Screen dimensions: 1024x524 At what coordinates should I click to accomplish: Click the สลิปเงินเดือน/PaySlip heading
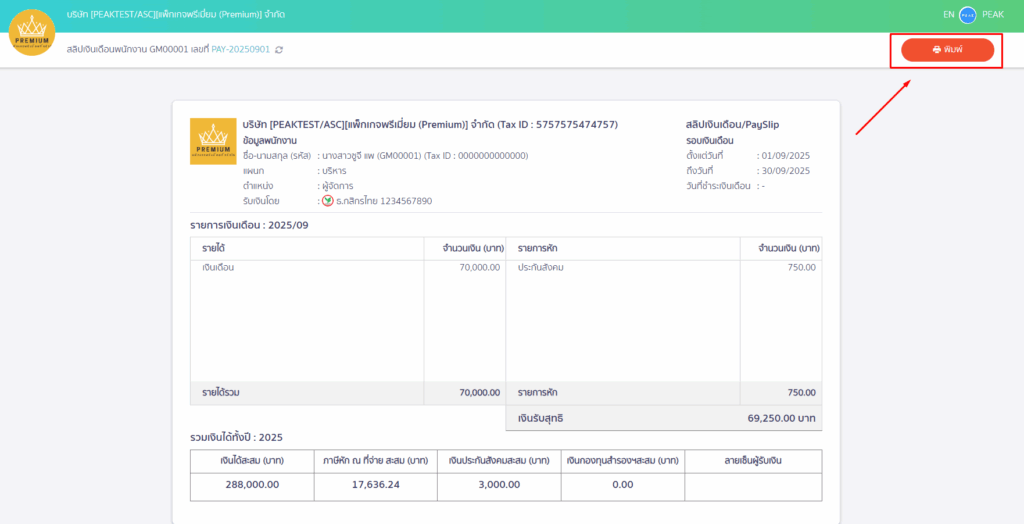(x=732, y=124)
